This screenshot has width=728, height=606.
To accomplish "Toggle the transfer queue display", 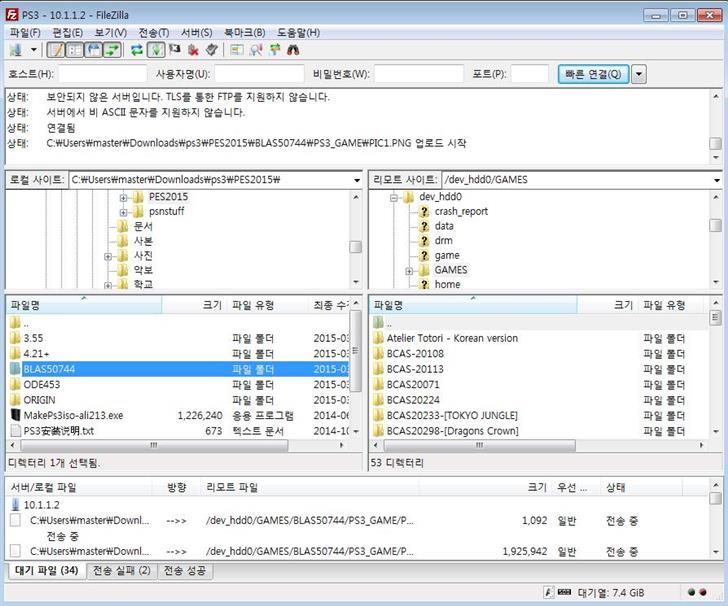I will click(x=111, y=49).
